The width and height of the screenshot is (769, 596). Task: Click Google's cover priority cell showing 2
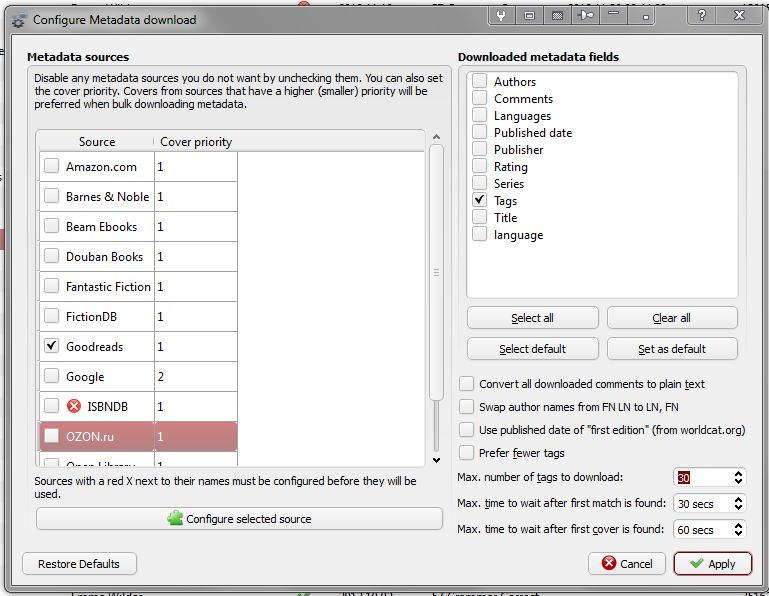(196, 376)
